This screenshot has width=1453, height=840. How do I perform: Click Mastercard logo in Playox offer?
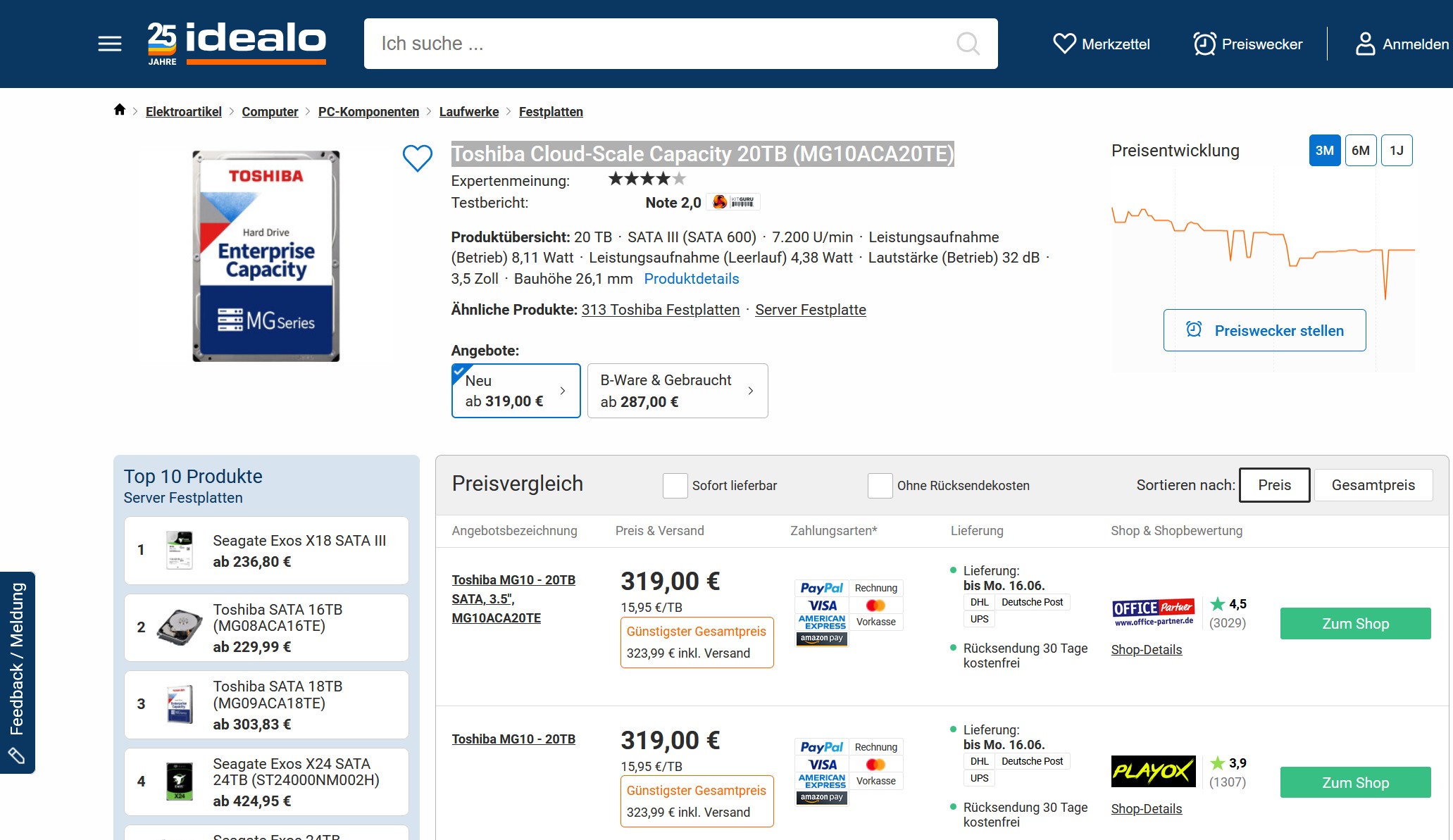click(875, 765)
